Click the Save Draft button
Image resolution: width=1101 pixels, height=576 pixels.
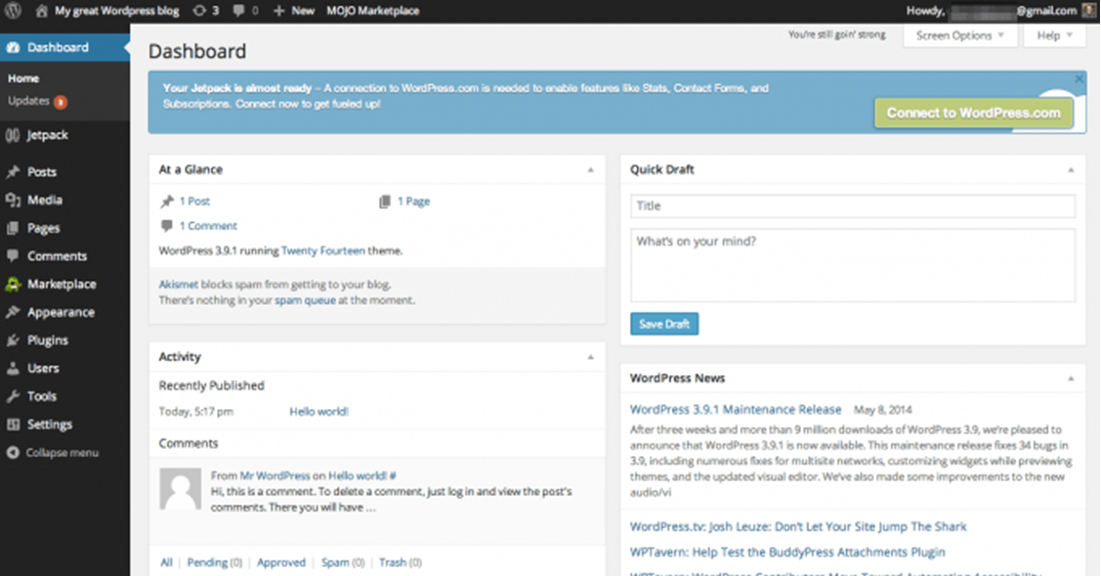[664, 324]
